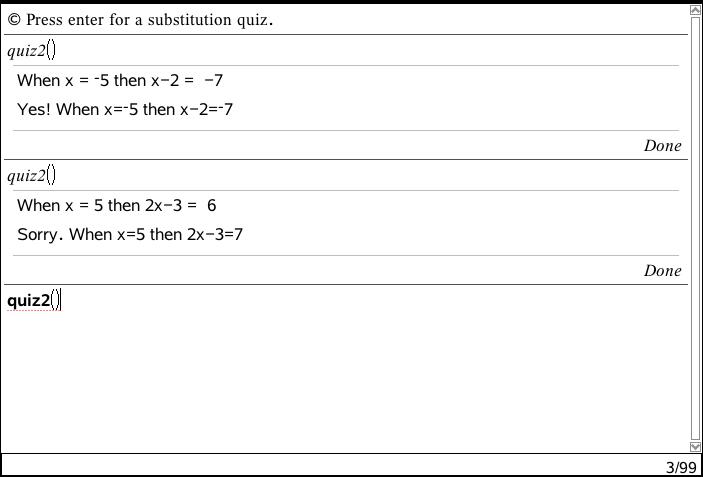Click the vertical scrollbar track
The width and height of the screenshot is (703, 477).
click(x=696, y=228)
